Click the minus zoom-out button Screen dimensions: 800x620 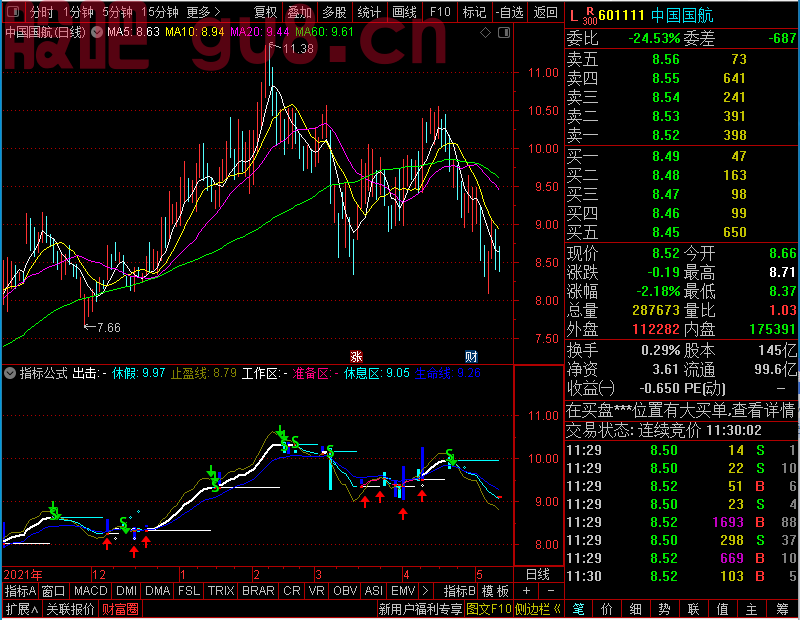[551, 591]
